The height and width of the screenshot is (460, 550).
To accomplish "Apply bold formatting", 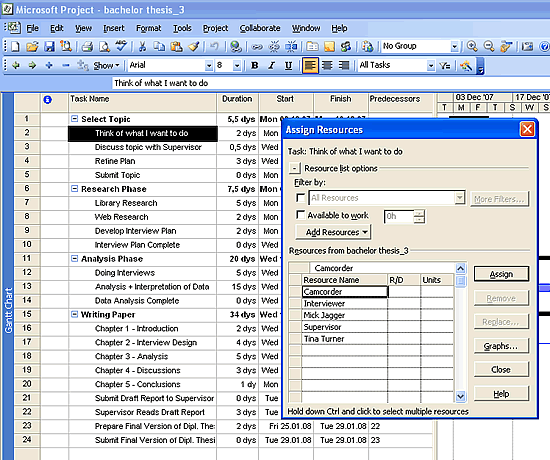I will coord(255,65).
